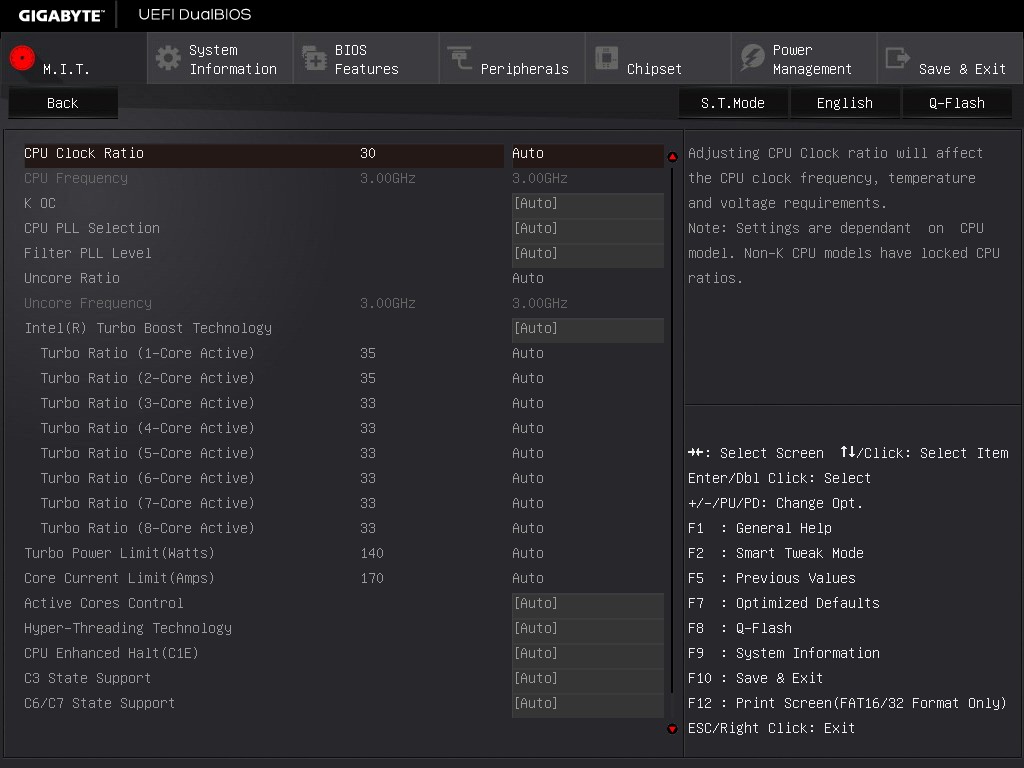Viewport: 1024px width, 768px height.
Task: Click the Peripherals tab icon
Action: (460, 58)
